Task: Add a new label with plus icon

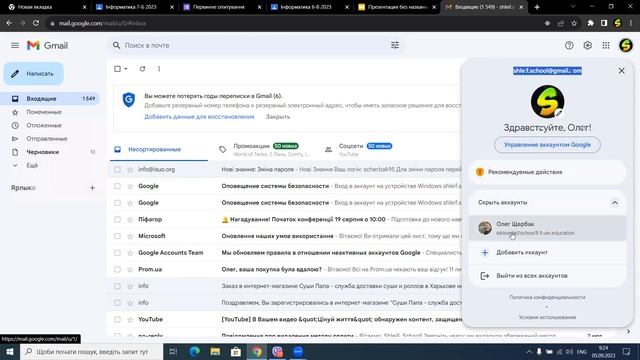Action: 92,188
